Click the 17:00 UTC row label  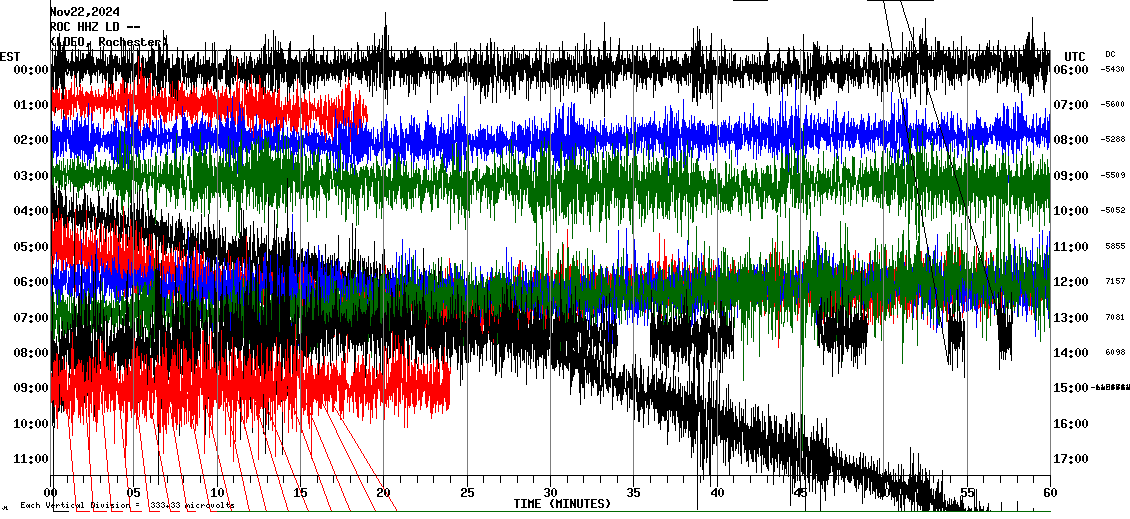(1069, 459)
